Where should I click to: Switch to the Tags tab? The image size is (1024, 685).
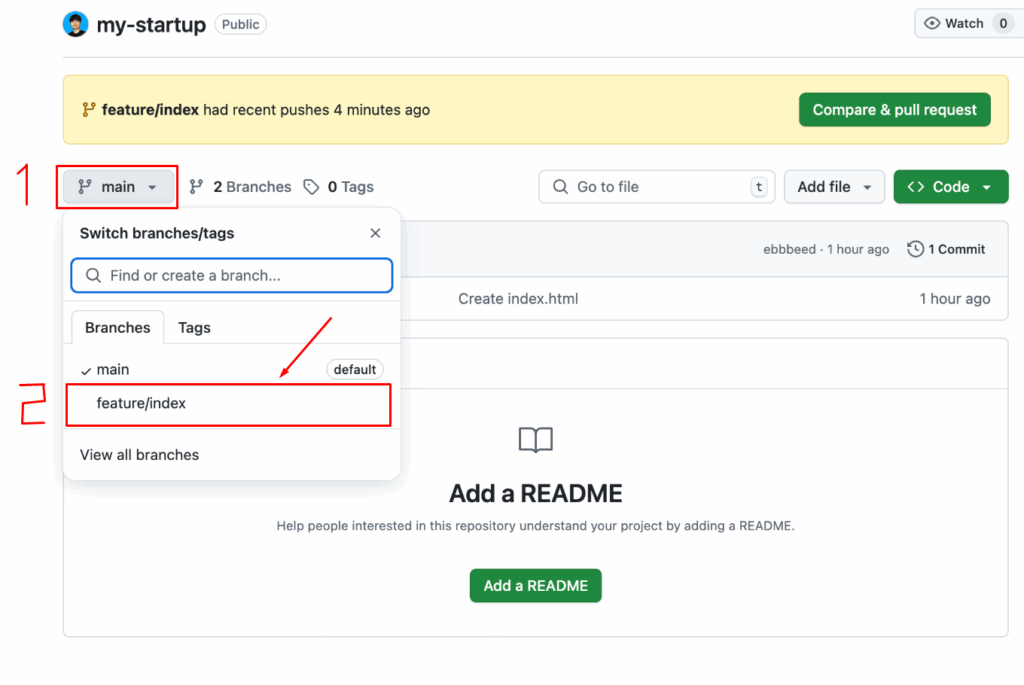coord(194,327)
